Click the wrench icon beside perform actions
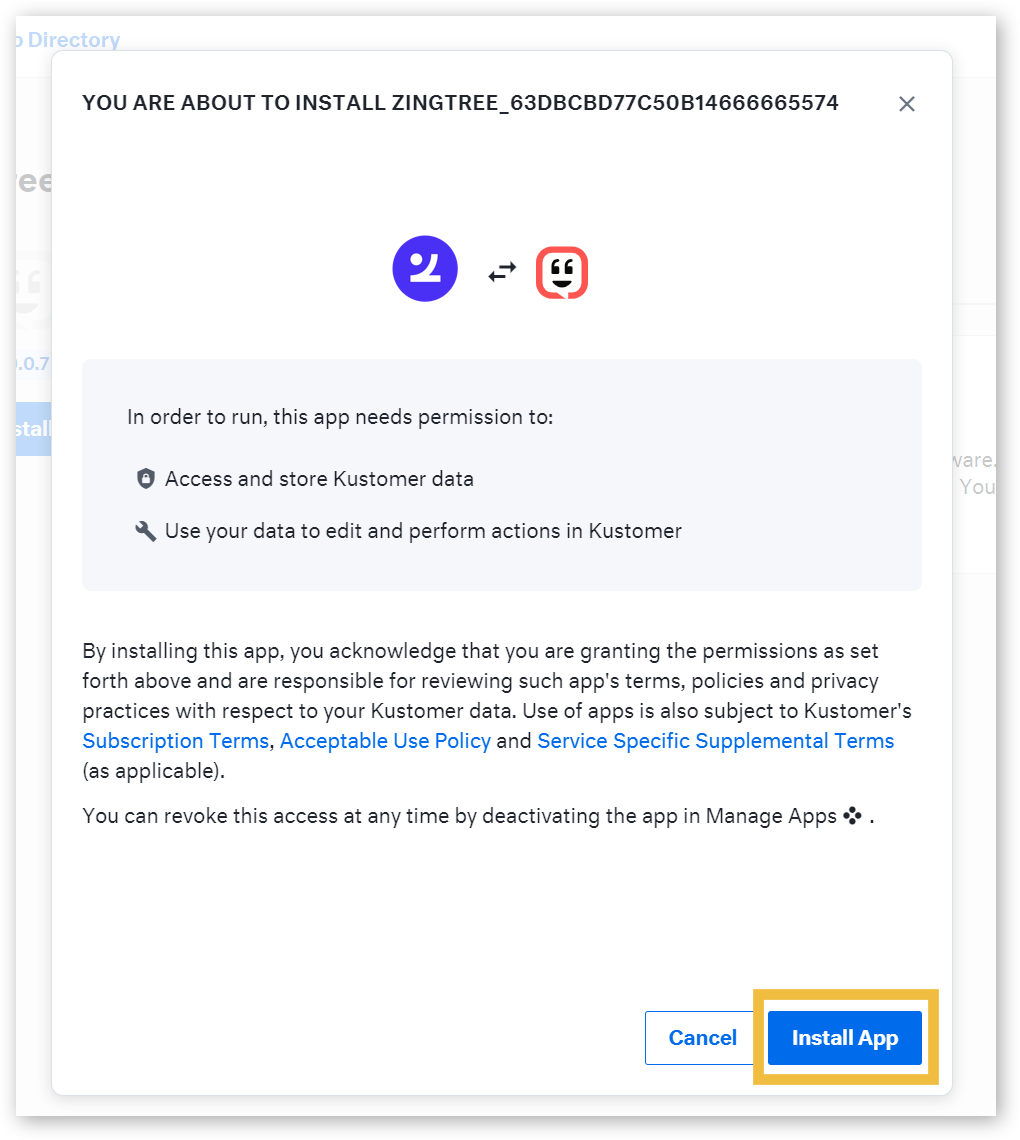The image size is (1020, 1140). click(x=146, y=531)
